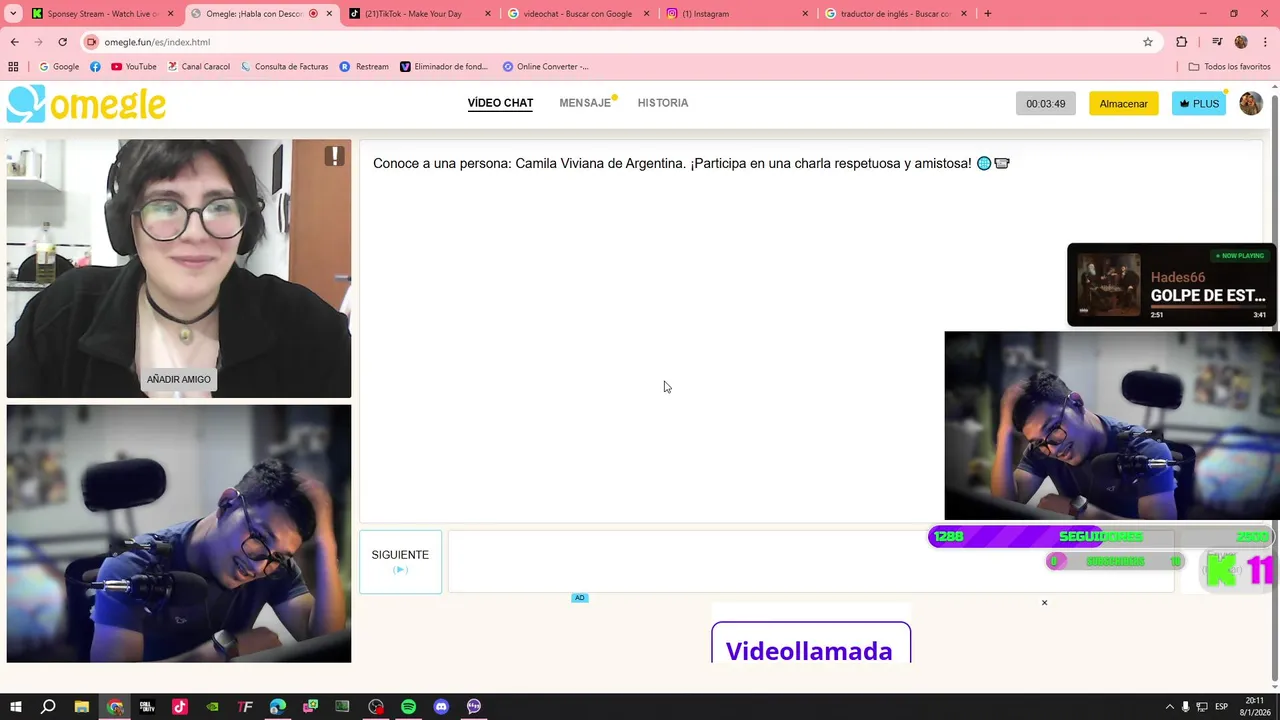
Task: Open the Eliminador de fondo bookmark
Action: tap(443, 66)
